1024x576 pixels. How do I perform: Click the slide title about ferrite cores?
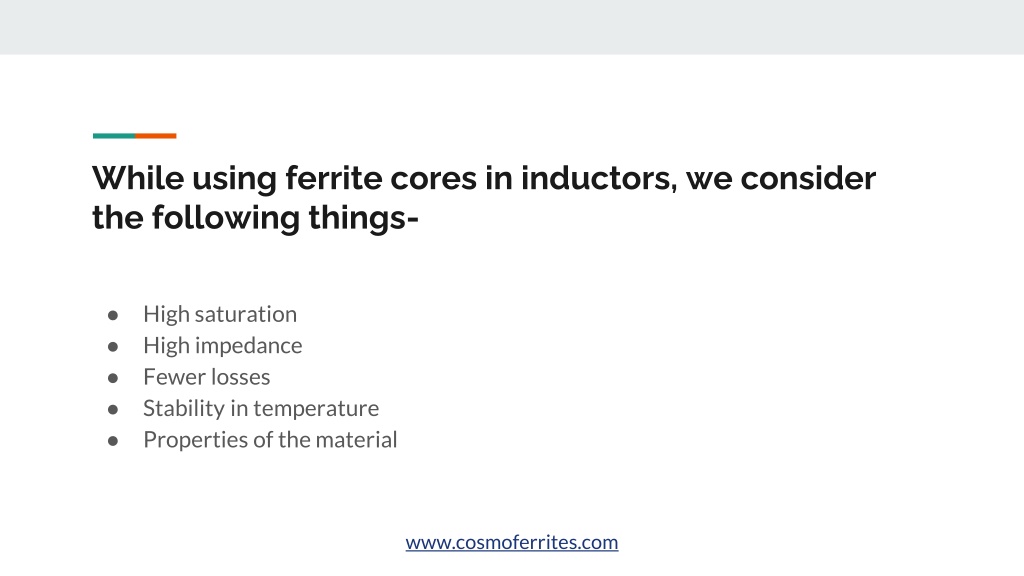tap(484, 198)
